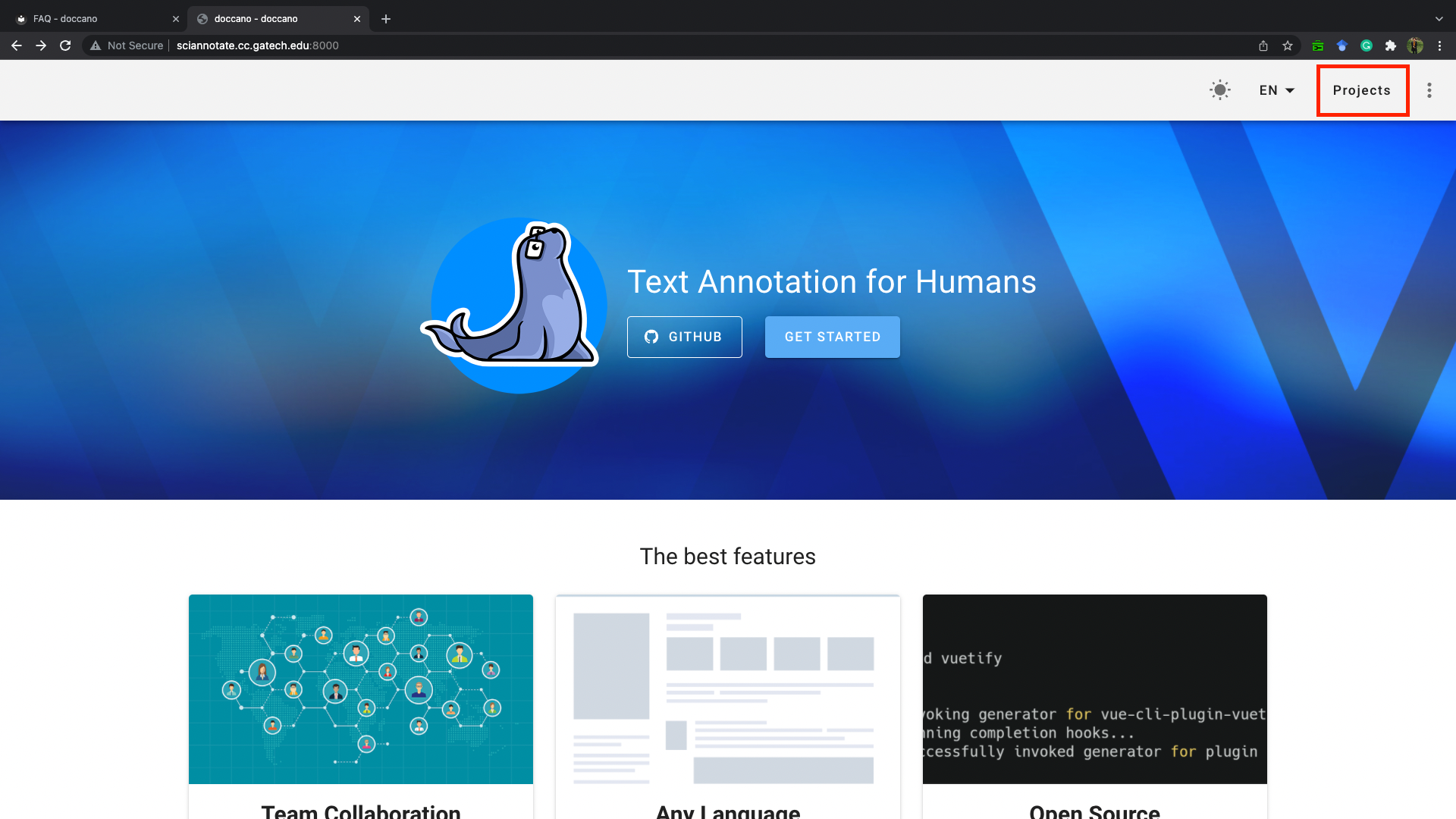Viewport: 1456px width, 819px height.
Task: Click the Any Language card title
Action: pos(728,811)
